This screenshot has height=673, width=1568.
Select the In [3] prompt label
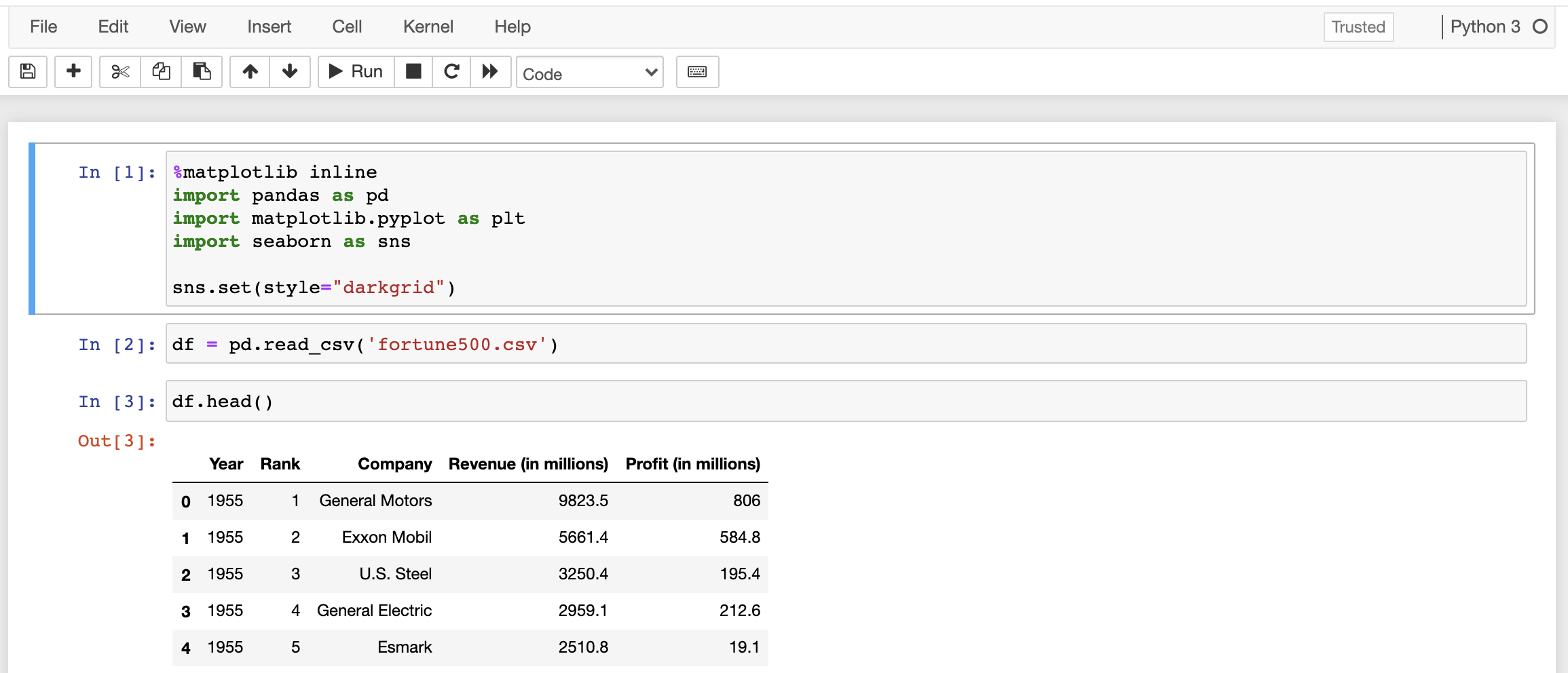point(117,402)
